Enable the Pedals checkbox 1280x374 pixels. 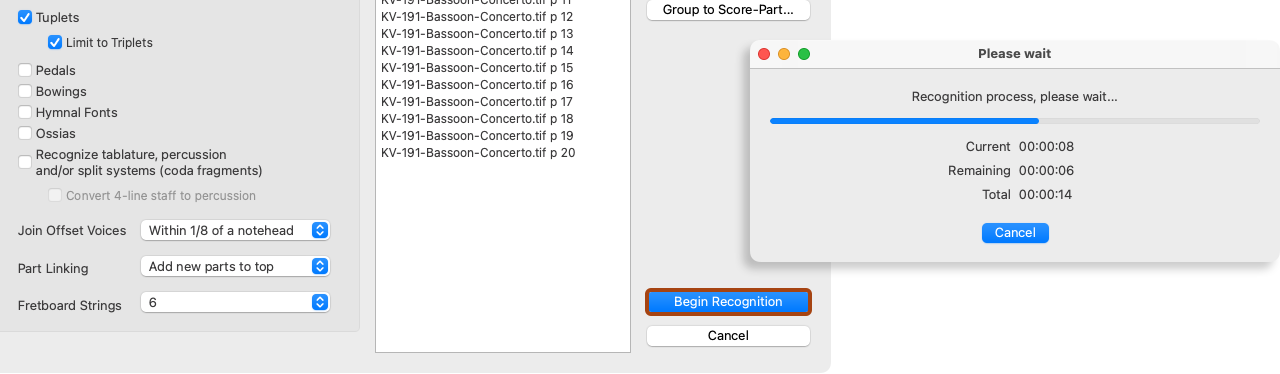(25, 71)
